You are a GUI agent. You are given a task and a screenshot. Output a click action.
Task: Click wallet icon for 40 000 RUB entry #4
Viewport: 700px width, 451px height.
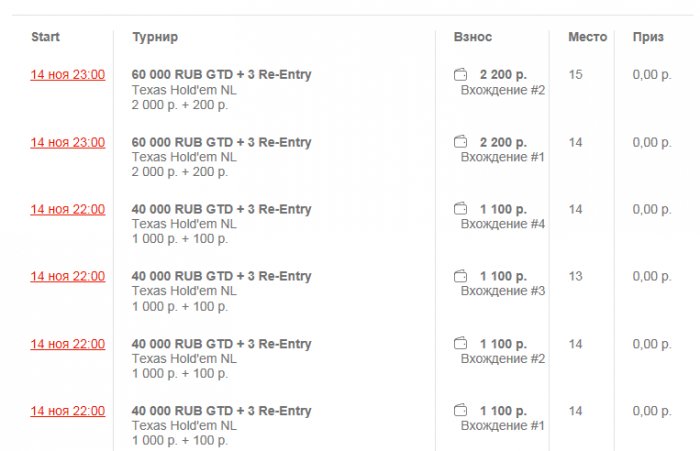point(461,209)
